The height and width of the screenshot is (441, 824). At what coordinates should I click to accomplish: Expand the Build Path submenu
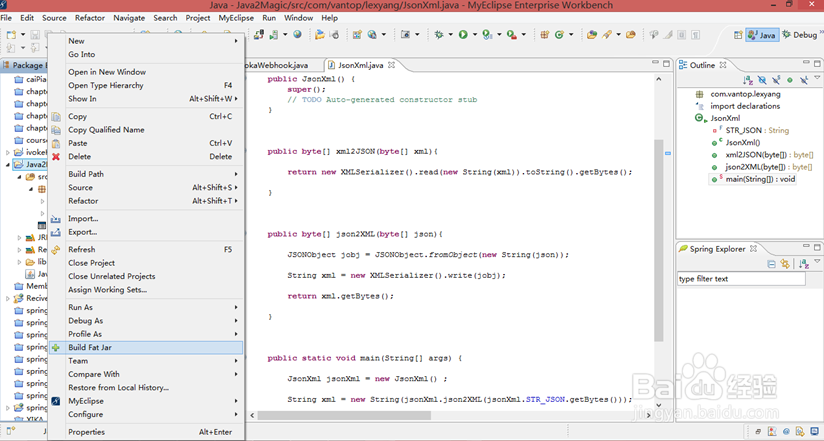click(x=236, y=174)
